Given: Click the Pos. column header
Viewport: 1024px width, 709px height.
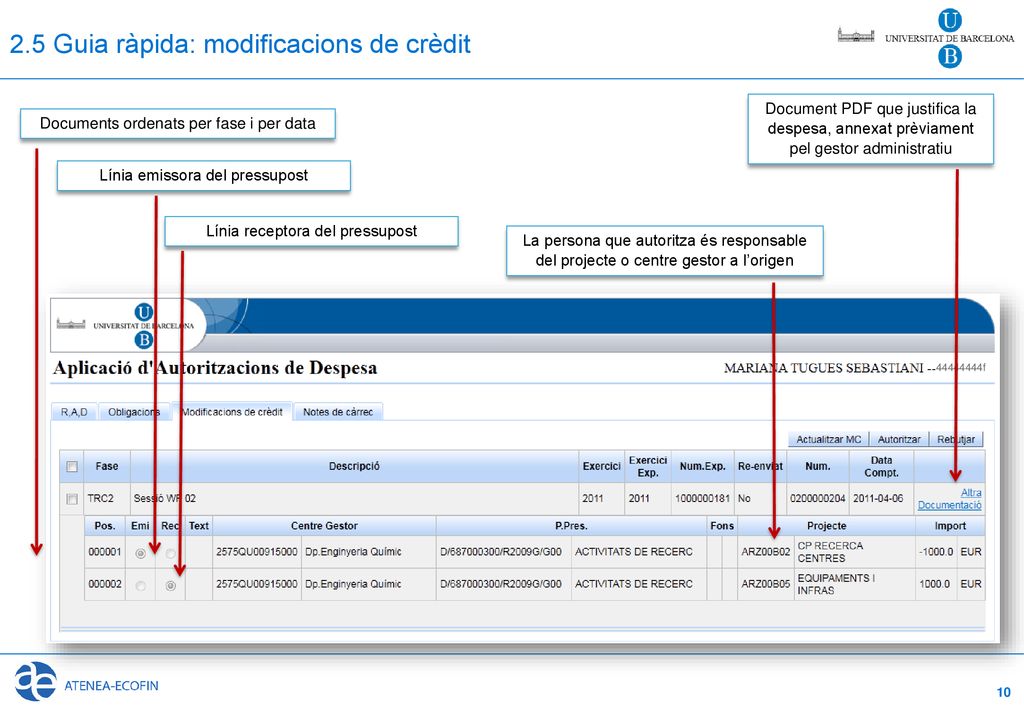Looking at the screenshot, I should [104, 526].
